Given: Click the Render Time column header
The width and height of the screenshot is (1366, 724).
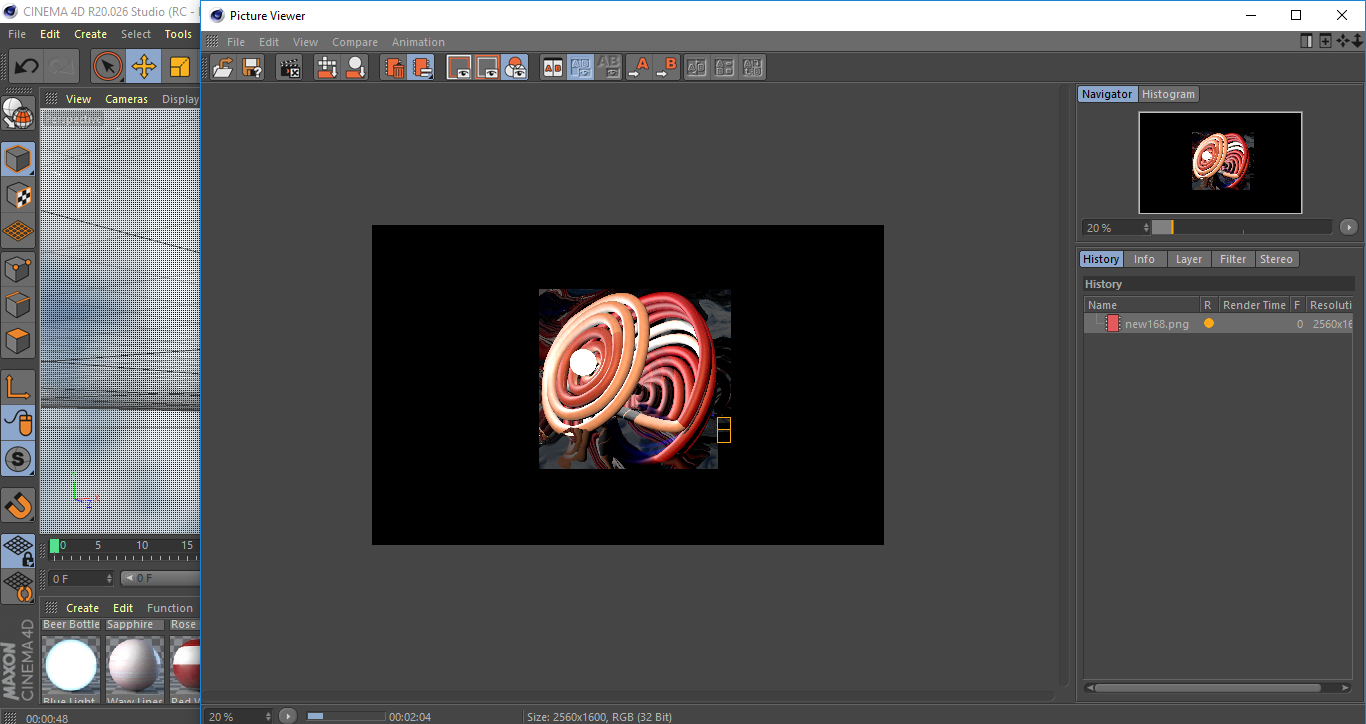Looking at the screenshot, I should (x=1254, y=305).
